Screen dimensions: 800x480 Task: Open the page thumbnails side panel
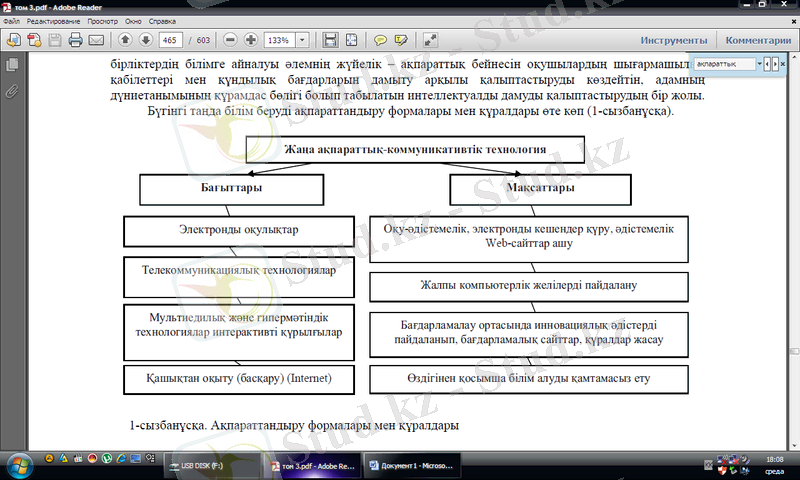pos(12,65)
